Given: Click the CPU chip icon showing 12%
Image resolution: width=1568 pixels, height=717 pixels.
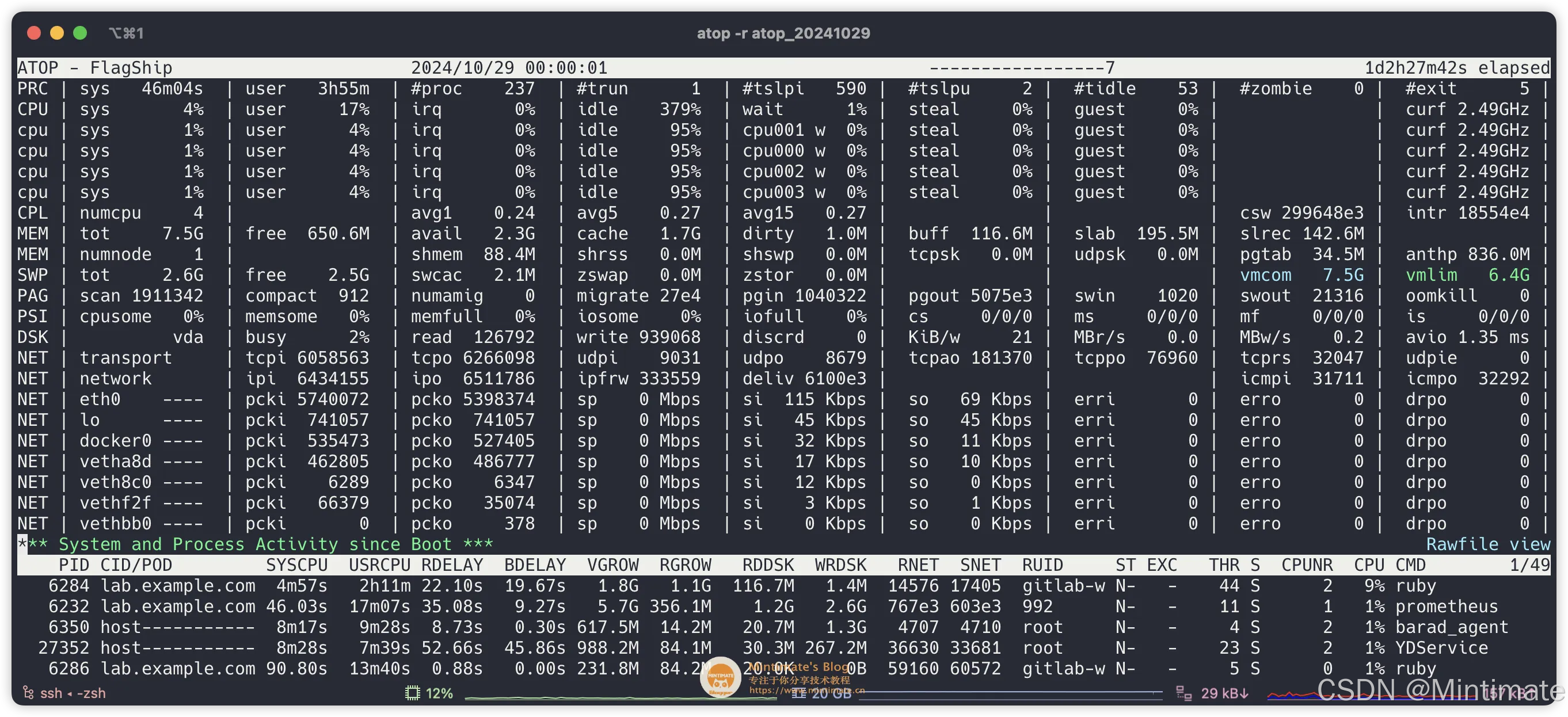Looking at the screenshot, I should click(412, 693).
